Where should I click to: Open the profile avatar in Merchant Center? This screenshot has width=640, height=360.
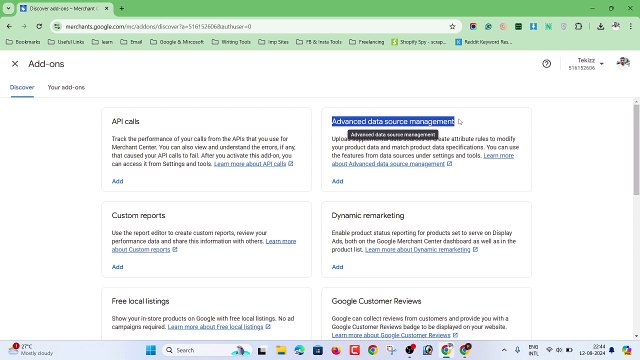pyautogui.click(x=623, y=63)
